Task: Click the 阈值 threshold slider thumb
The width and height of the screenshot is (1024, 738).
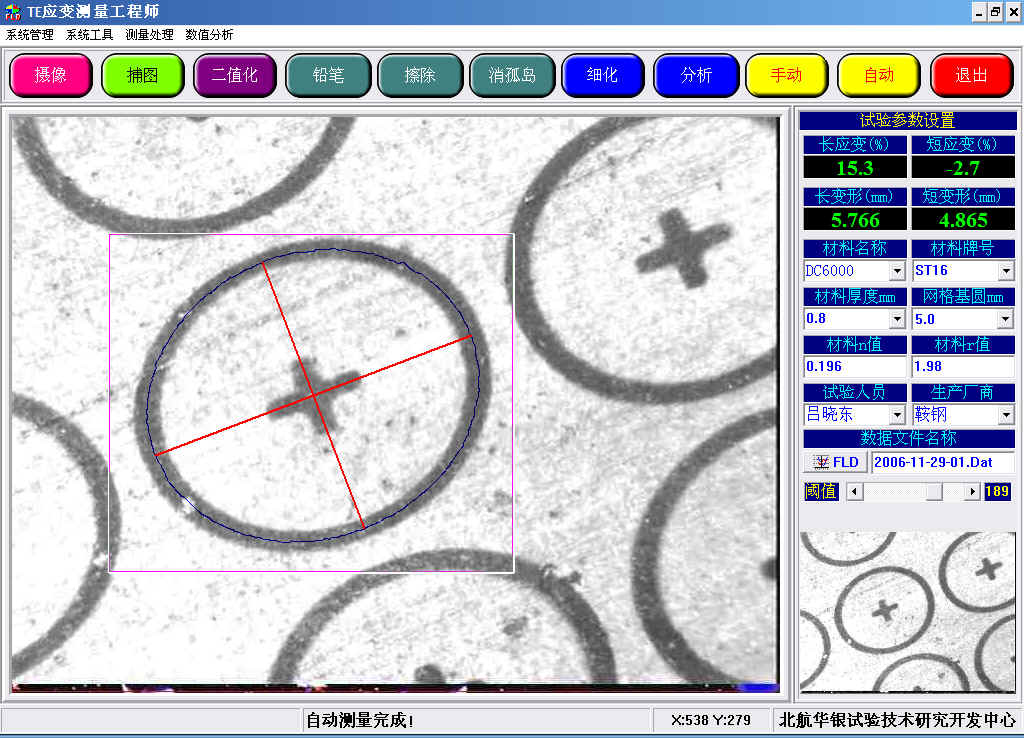Action: 935,491
